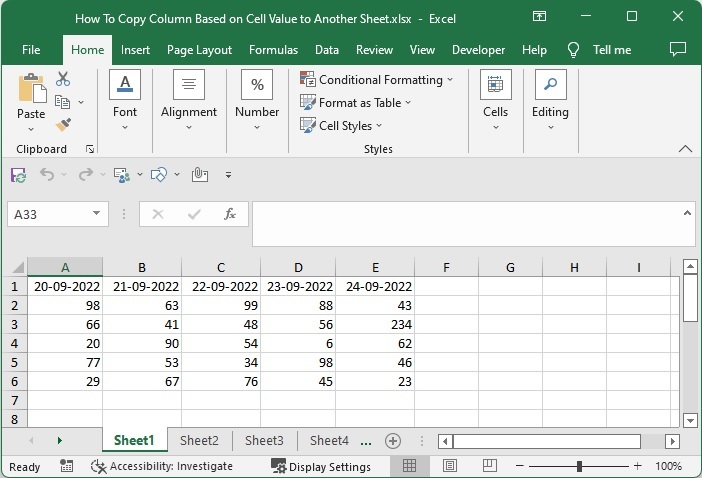
Task: Open the Editing group search icon
Action: coord(550,85)
